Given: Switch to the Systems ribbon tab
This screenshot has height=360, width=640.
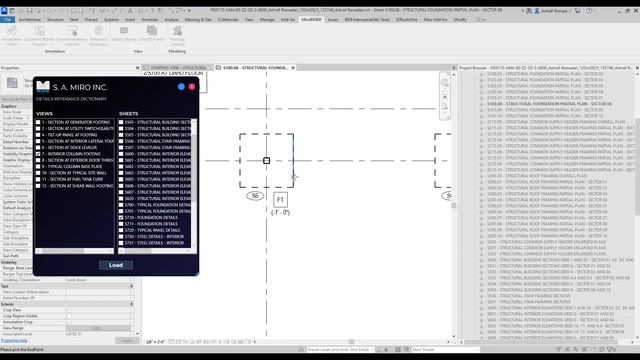Looking at the screenshot, I should 111,20.
